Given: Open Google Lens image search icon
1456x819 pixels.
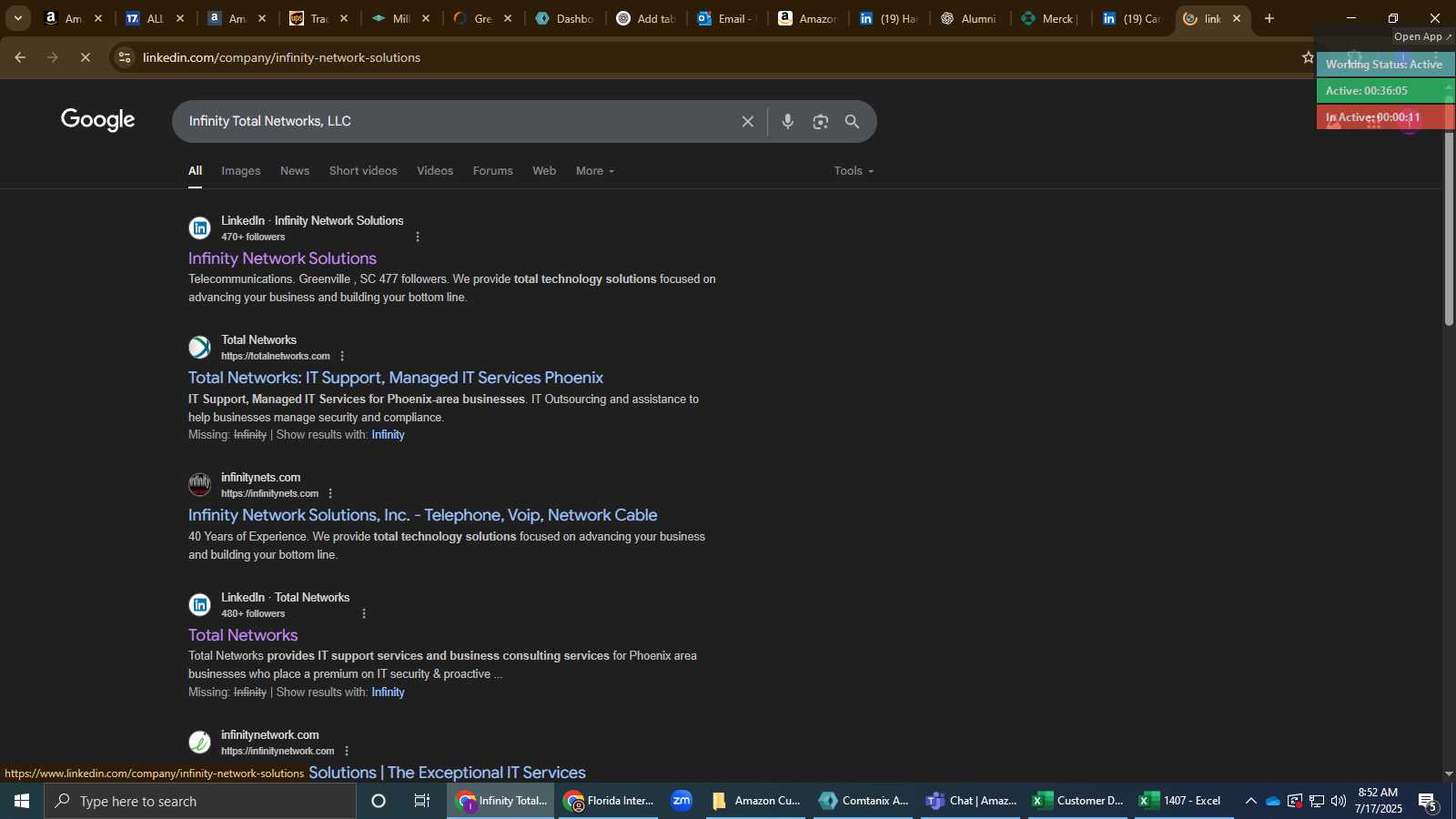Looking at the screenshot, I should [821, 122].
